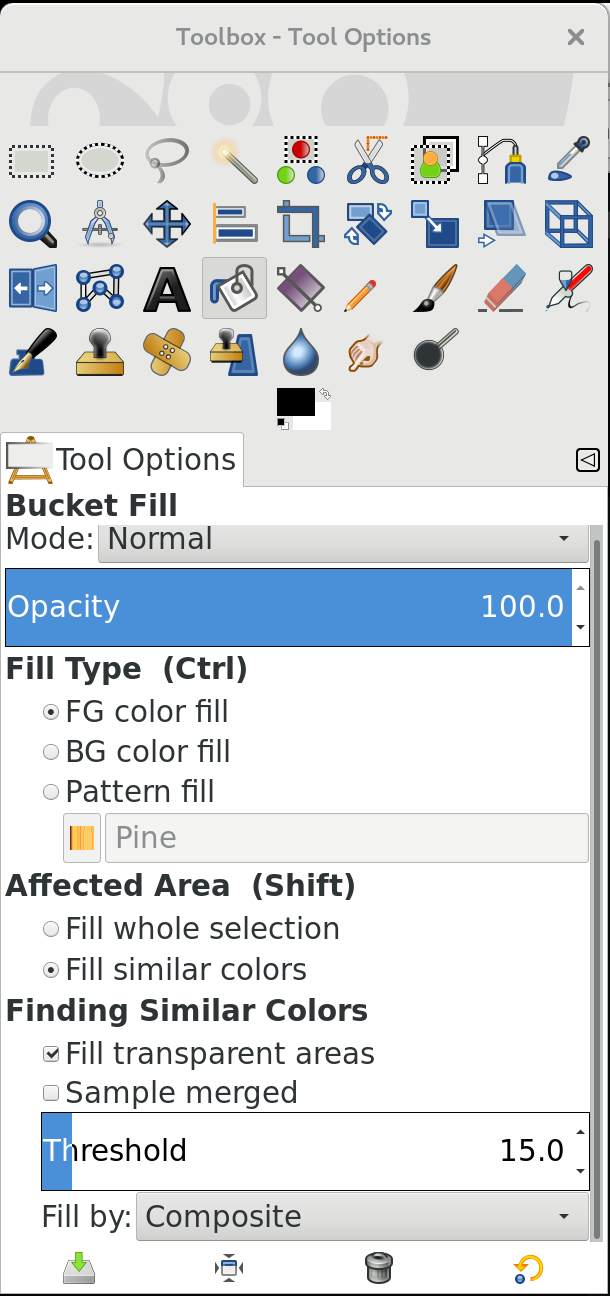Click the Pine pattern preview swatch

point(82,838)
